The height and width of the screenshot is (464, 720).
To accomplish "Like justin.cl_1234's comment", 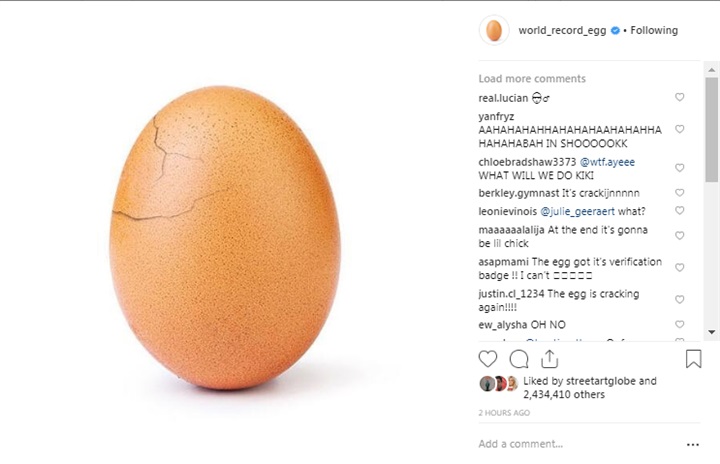I will pyautogui.click(x=680, y=300).
